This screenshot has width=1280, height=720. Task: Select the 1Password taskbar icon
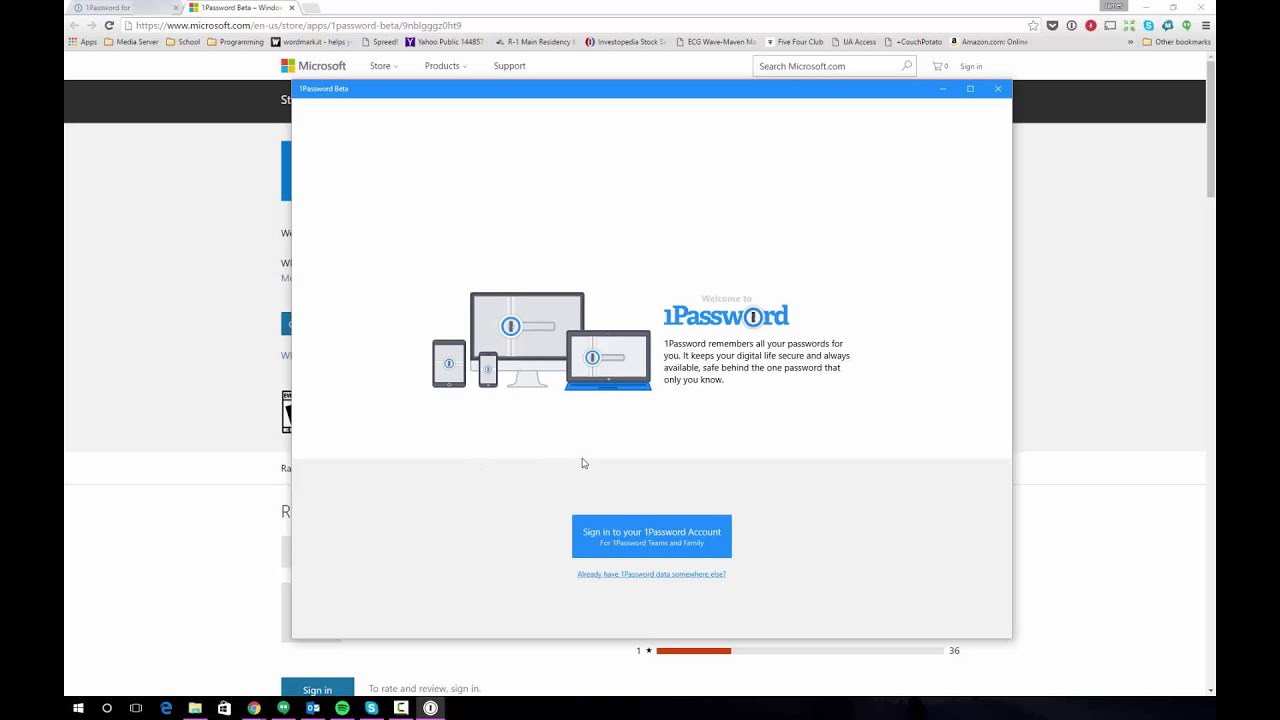point(430,708)
